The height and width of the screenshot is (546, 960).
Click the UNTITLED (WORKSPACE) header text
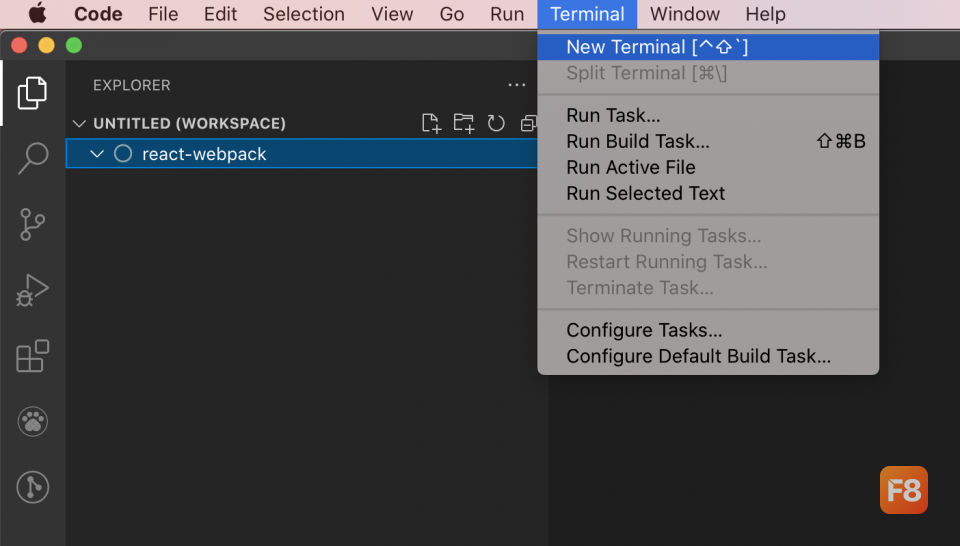pyautogui.click(x=189, y=124)
